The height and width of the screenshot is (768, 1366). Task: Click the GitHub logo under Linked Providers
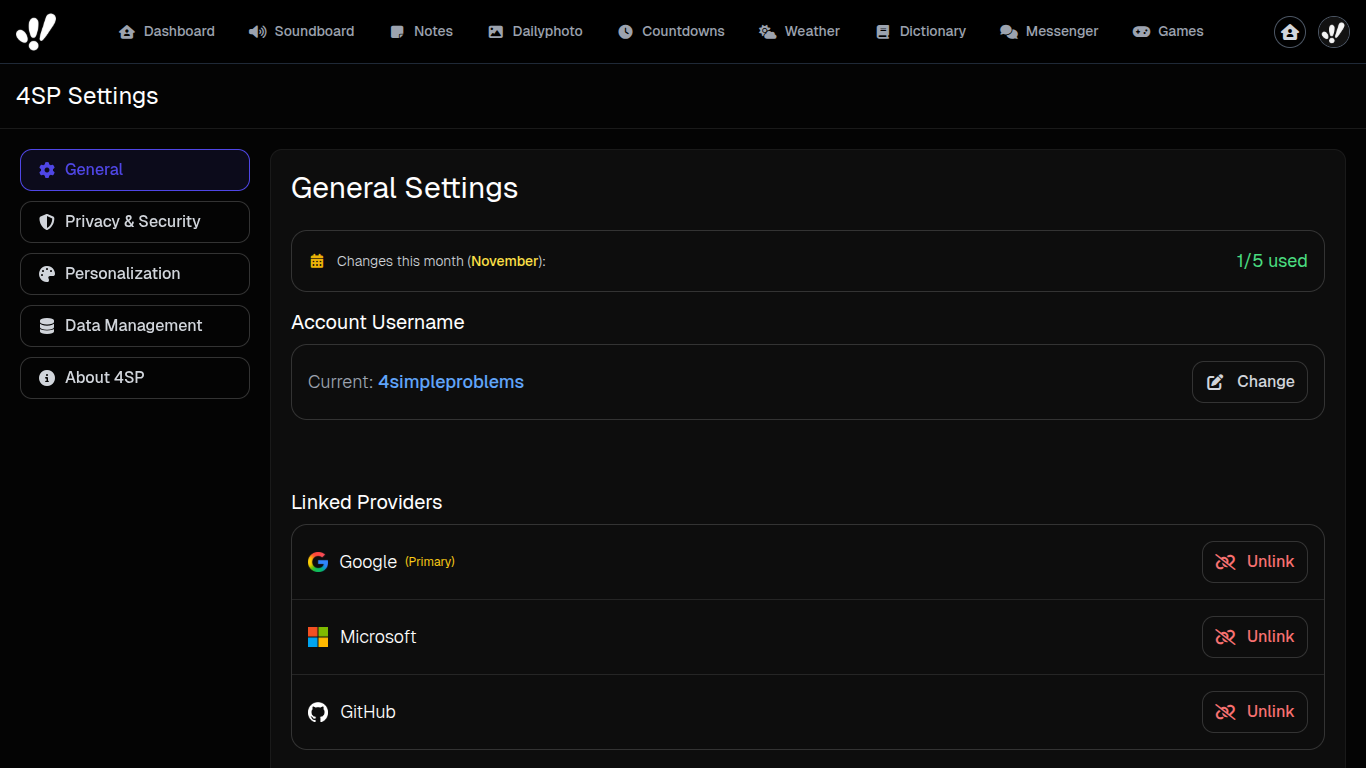pos(318,712)
